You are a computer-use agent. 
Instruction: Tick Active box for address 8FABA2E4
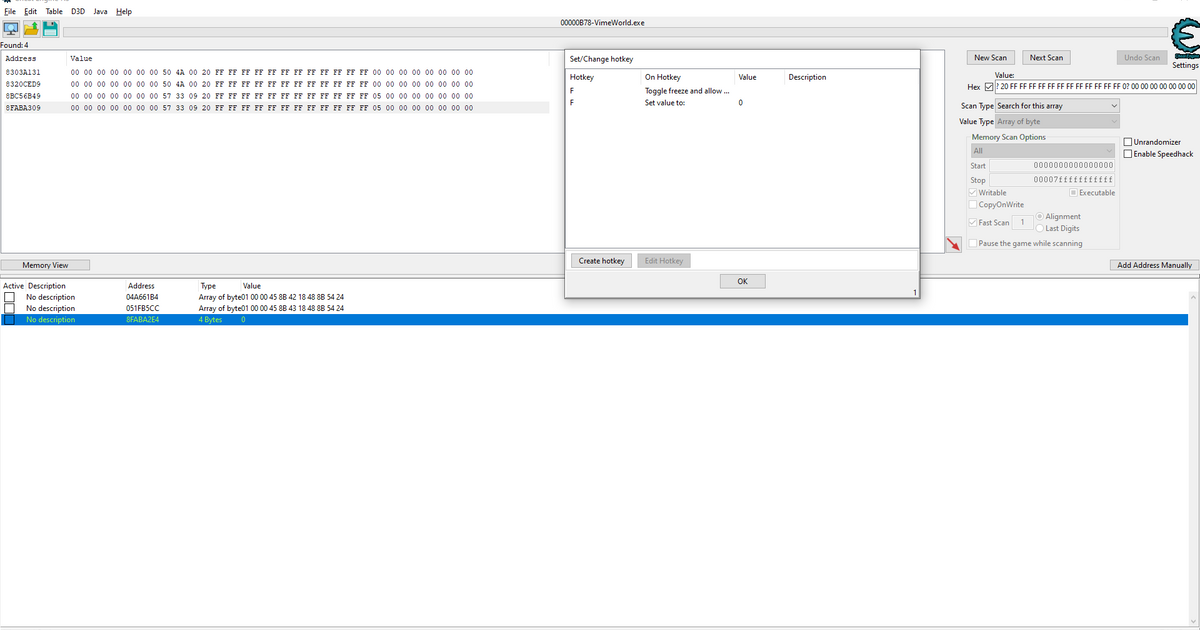pos(9,320)
